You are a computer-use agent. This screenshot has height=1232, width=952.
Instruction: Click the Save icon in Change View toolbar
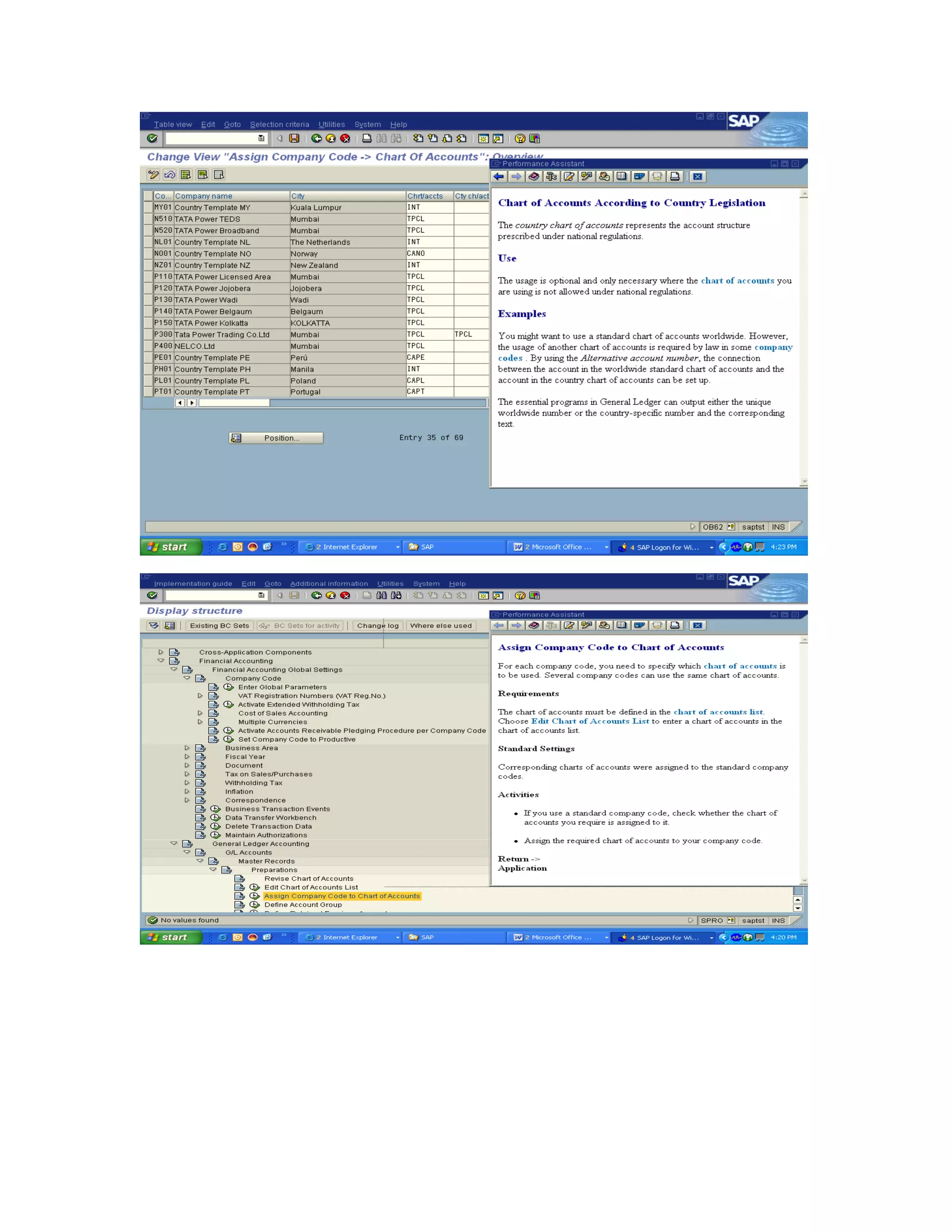click(x=294, y=138)
